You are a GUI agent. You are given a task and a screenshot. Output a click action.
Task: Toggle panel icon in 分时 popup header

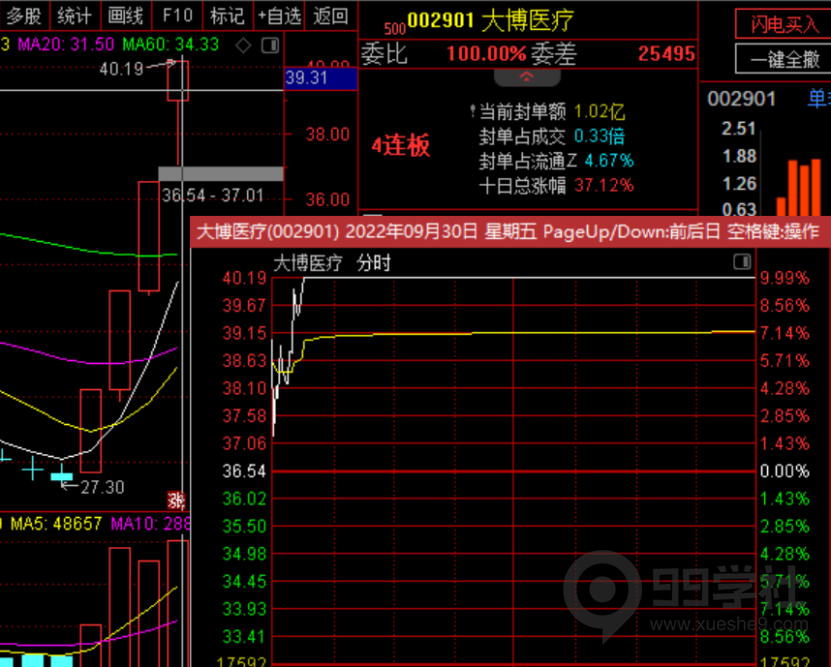pos(742,262)
